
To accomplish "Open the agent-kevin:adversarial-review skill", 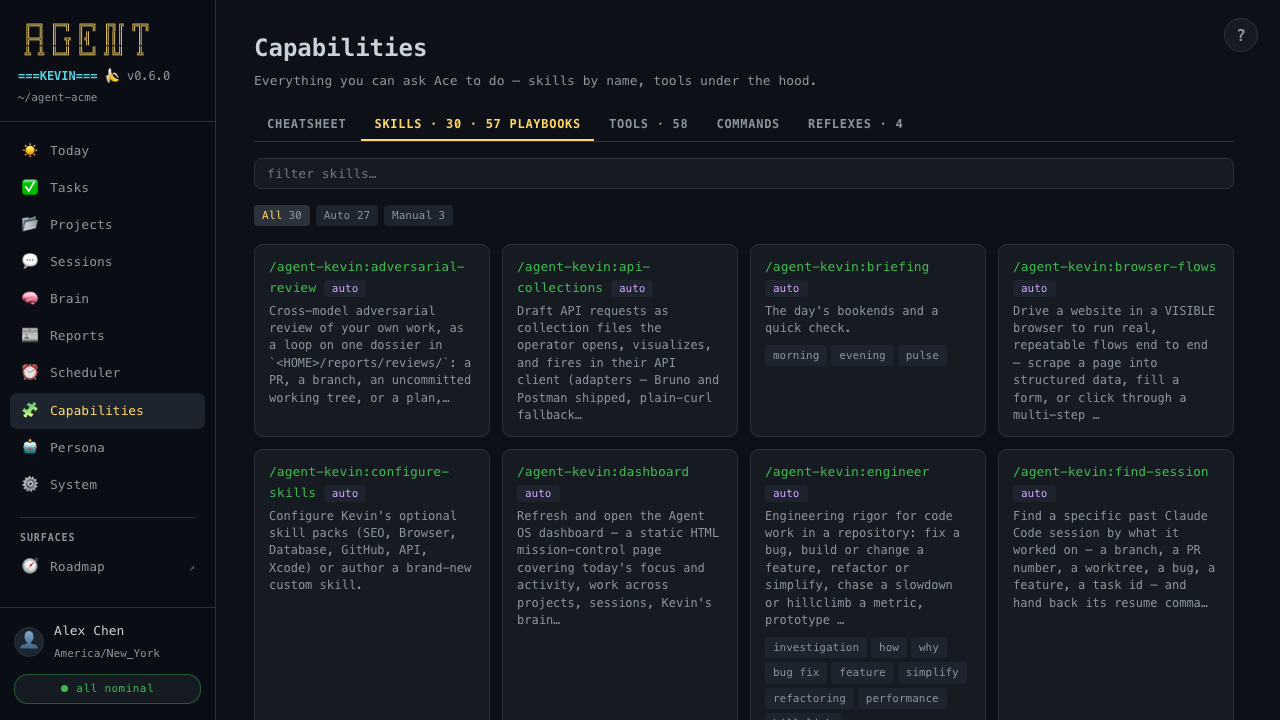I will [x=367, y=277].
